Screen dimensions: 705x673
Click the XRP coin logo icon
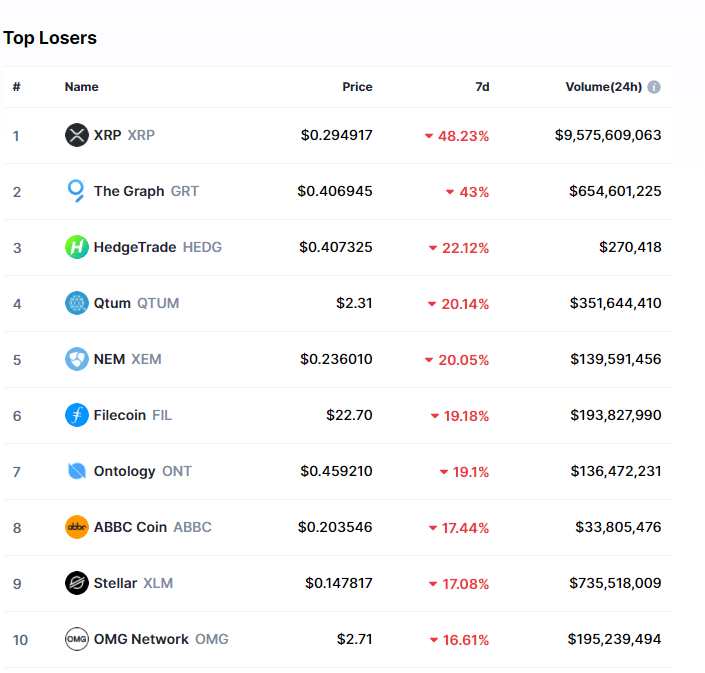coord(77,135)
